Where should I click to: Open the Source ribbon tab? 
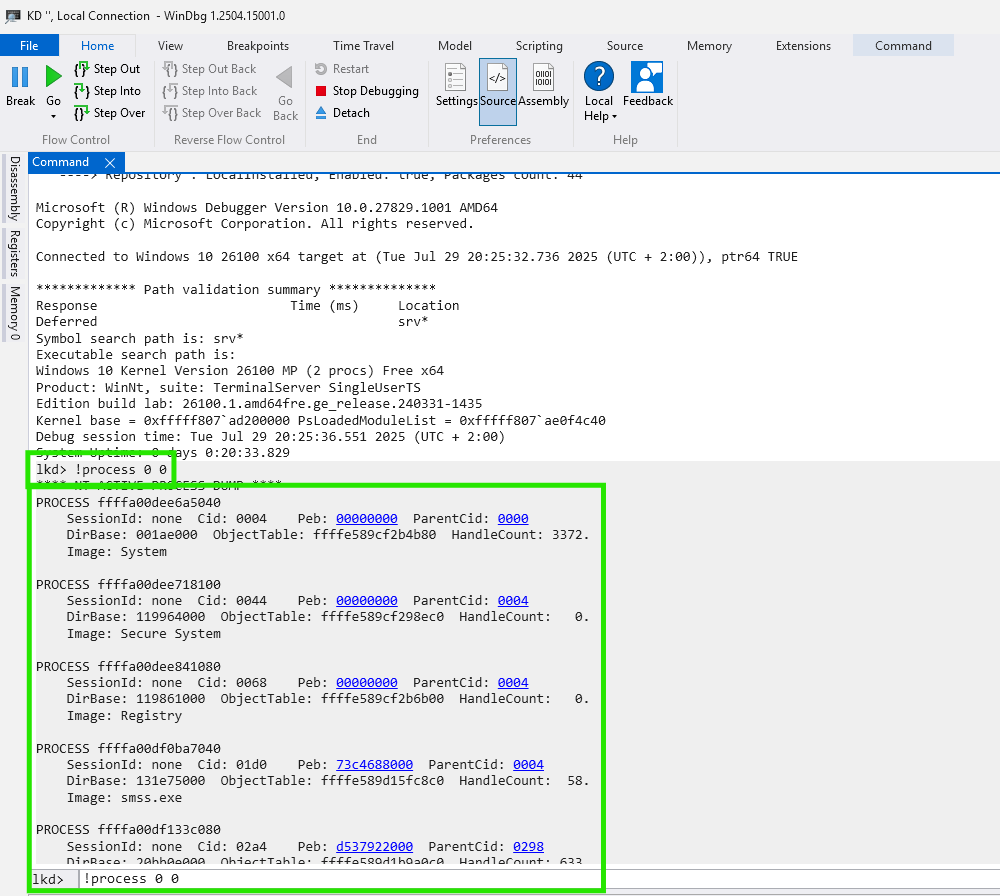click(x=625, y=45)
